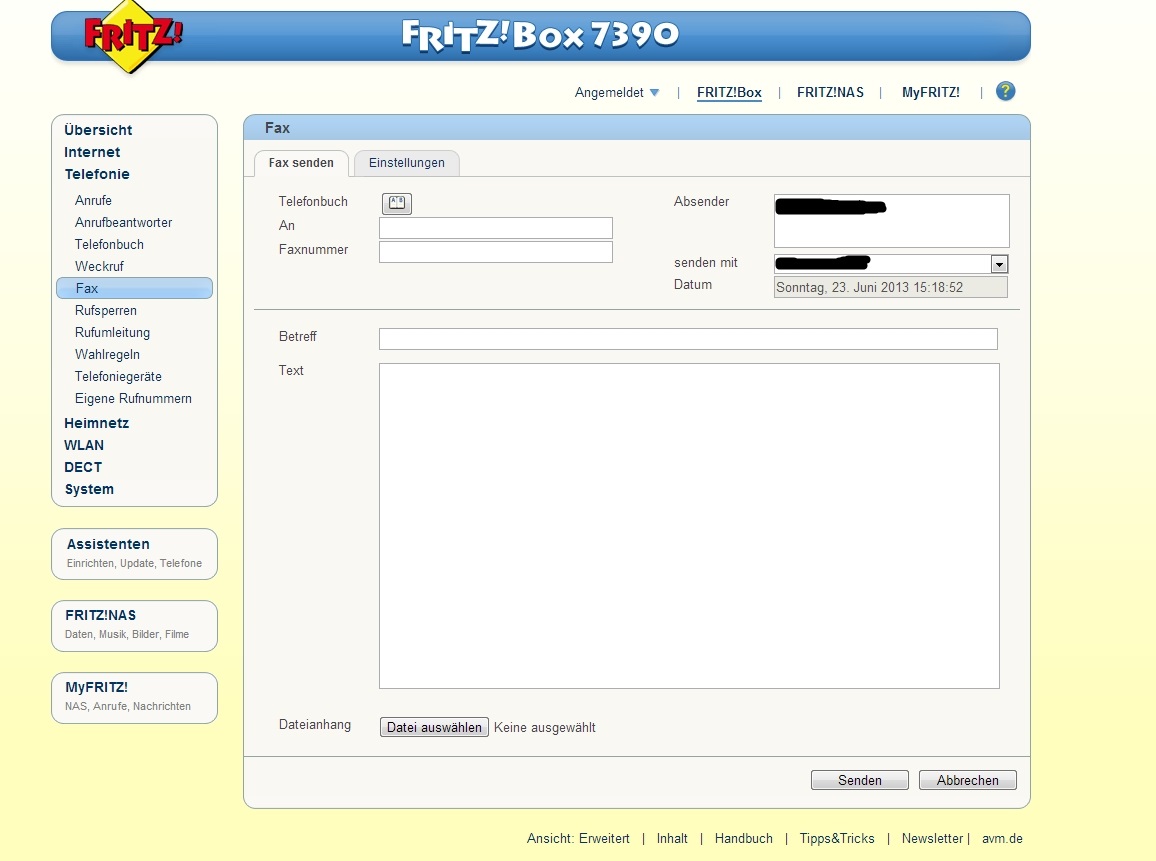1156x861 pixels.
Task: Click the Ansicht: Erweitert footer link
Action: pyautogui.click(x=578, y=839)
